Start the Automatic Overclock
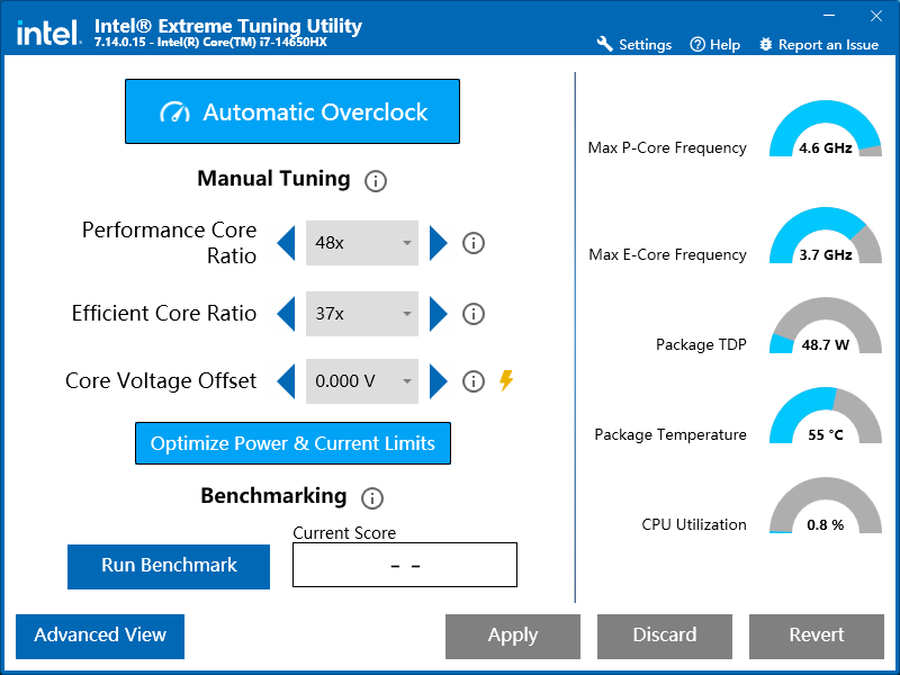Image resolution: width=900 pixels, height=675 pixels. [292, 112]
